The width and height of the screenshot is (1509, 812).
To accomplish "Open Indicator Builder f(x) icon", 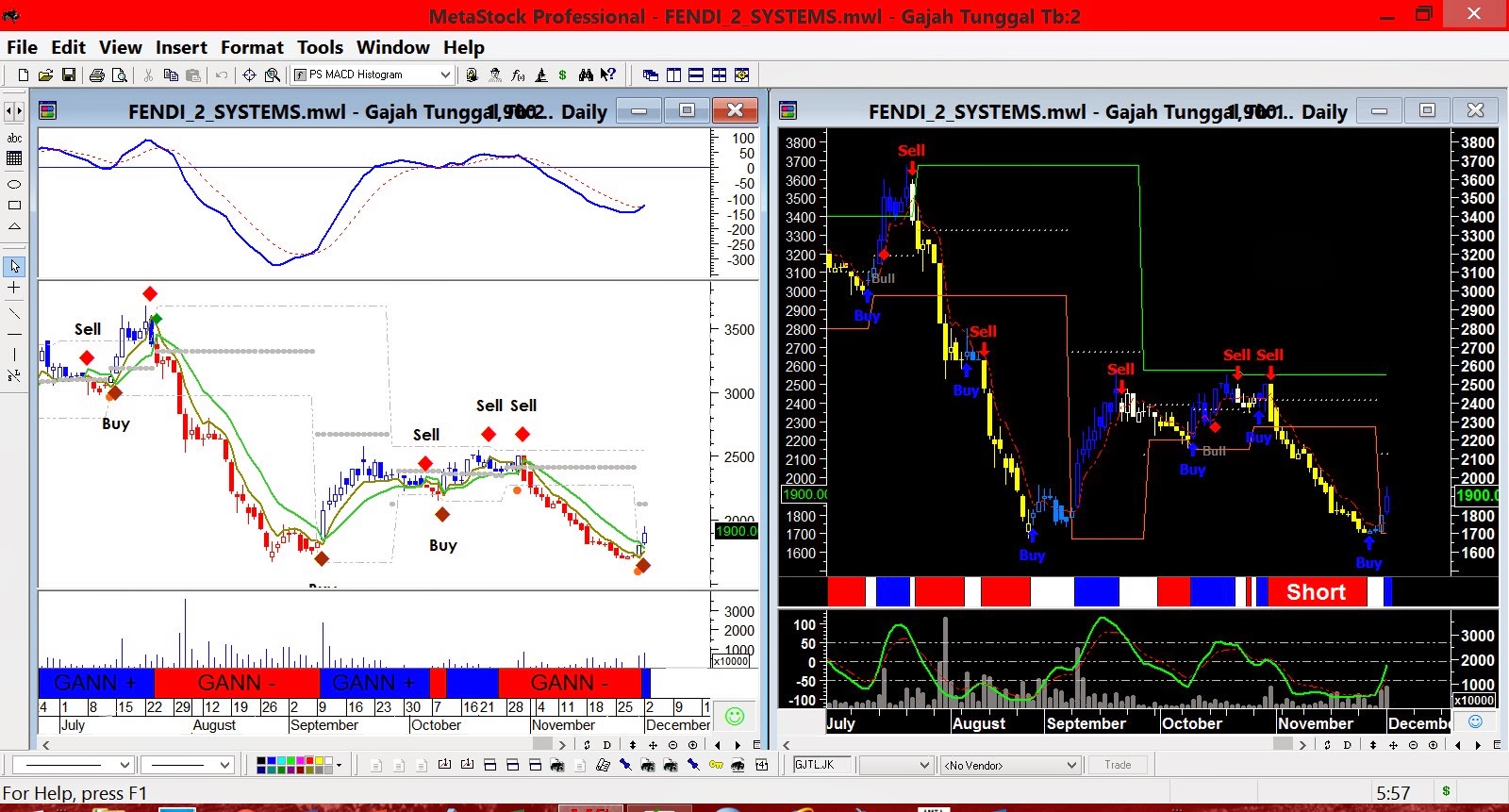I will [x=518, y=75].
